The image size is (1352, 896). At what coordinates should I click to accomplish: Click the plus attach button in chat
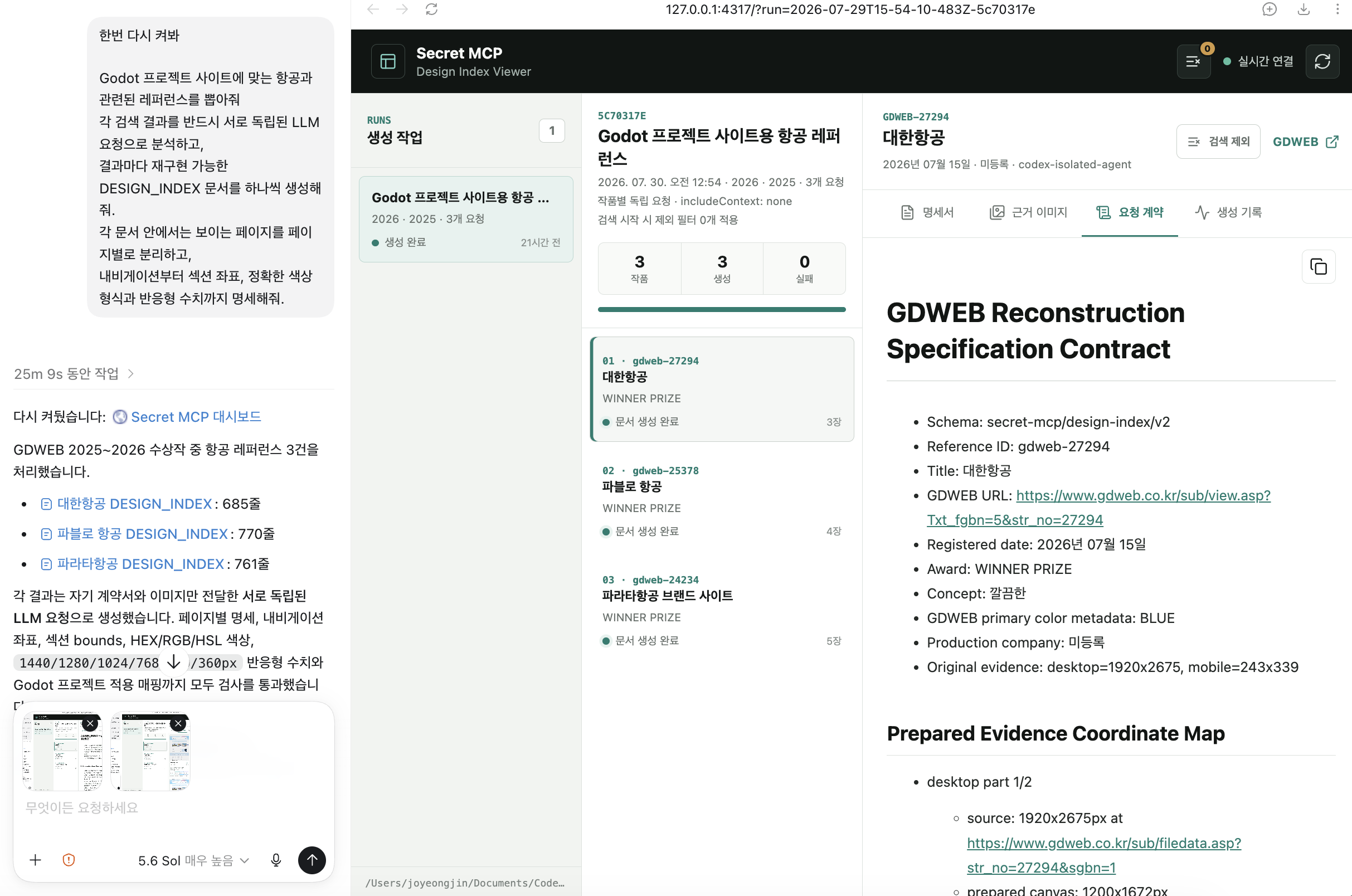36,860
